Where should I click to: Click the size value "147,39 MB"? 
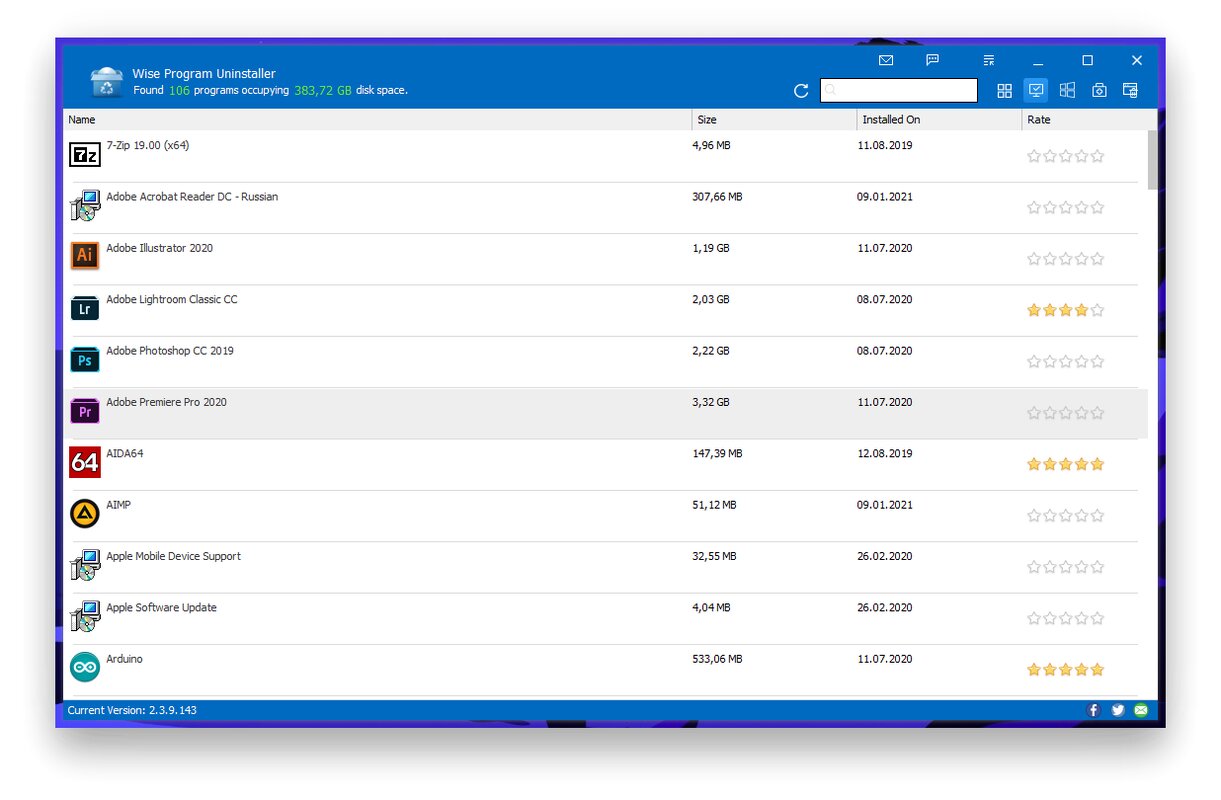717,454
